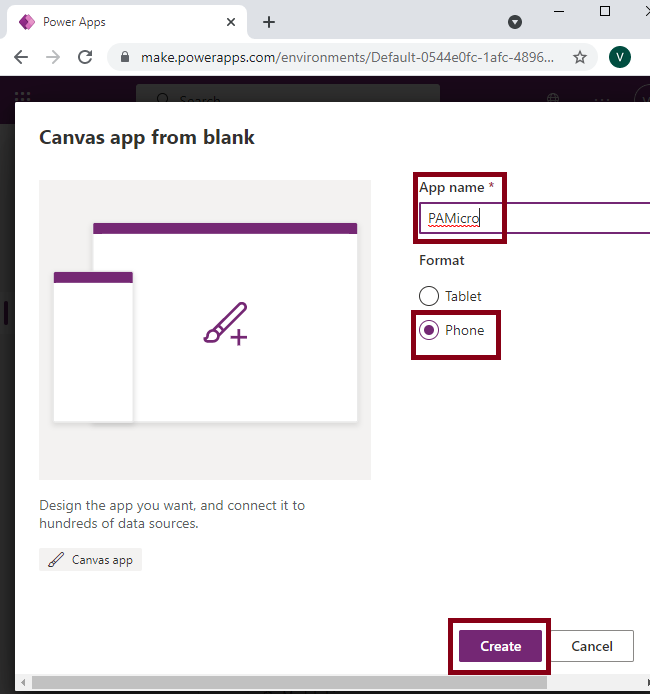The width and height of the screenshot is (650, 694).
Task: Click the browser forward arrow
Action: click(53, 57)
